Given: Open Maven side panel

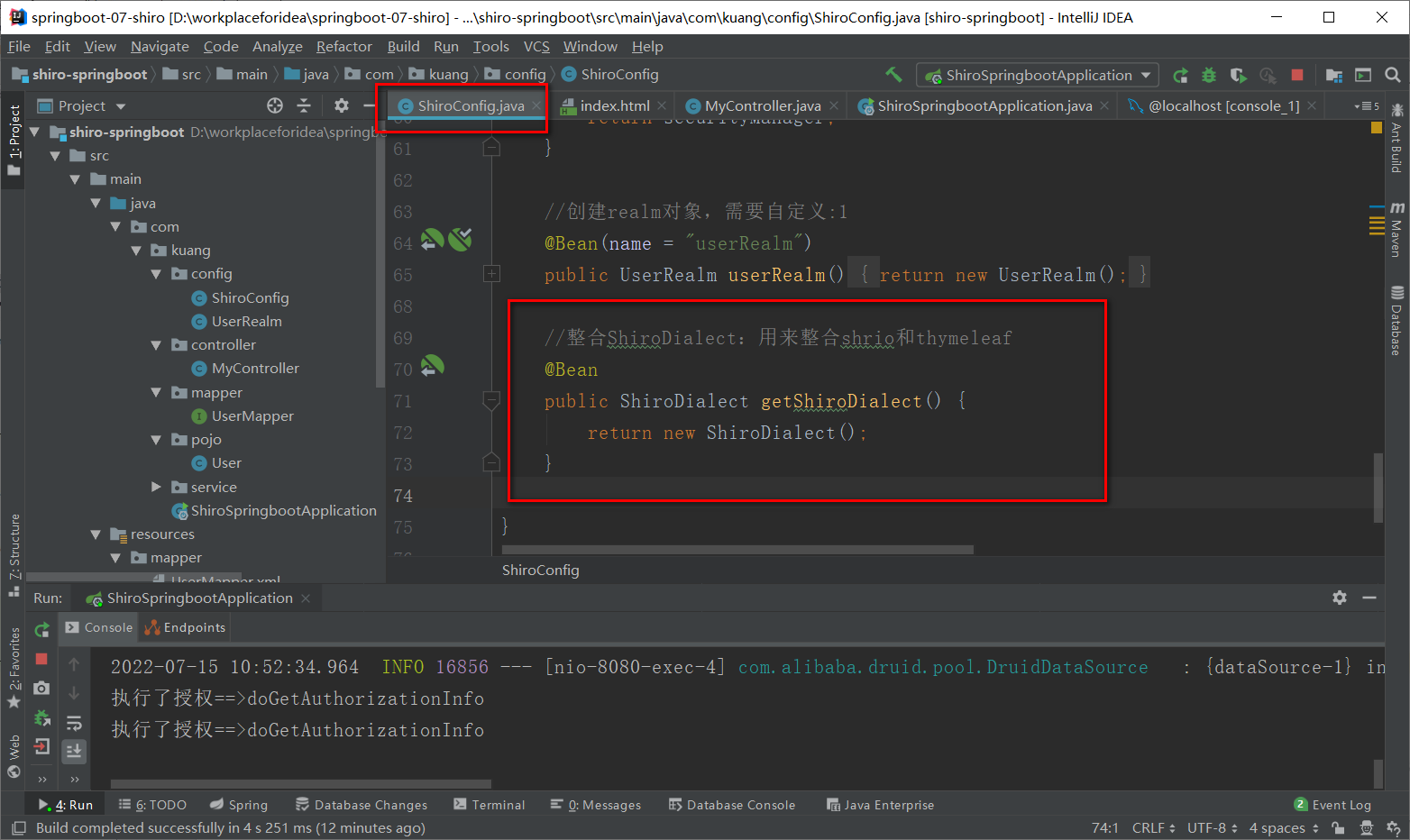Looking at the screenshot, I should point(1396,230).
